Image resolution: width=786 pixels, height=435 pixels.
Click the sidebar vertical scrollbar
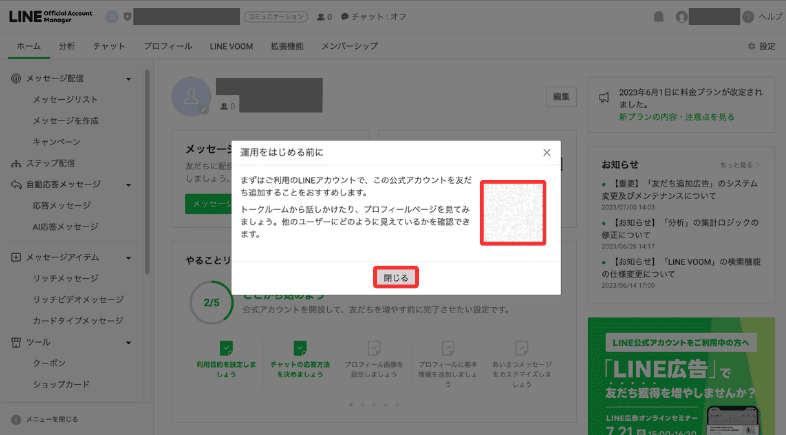point(147,172)
